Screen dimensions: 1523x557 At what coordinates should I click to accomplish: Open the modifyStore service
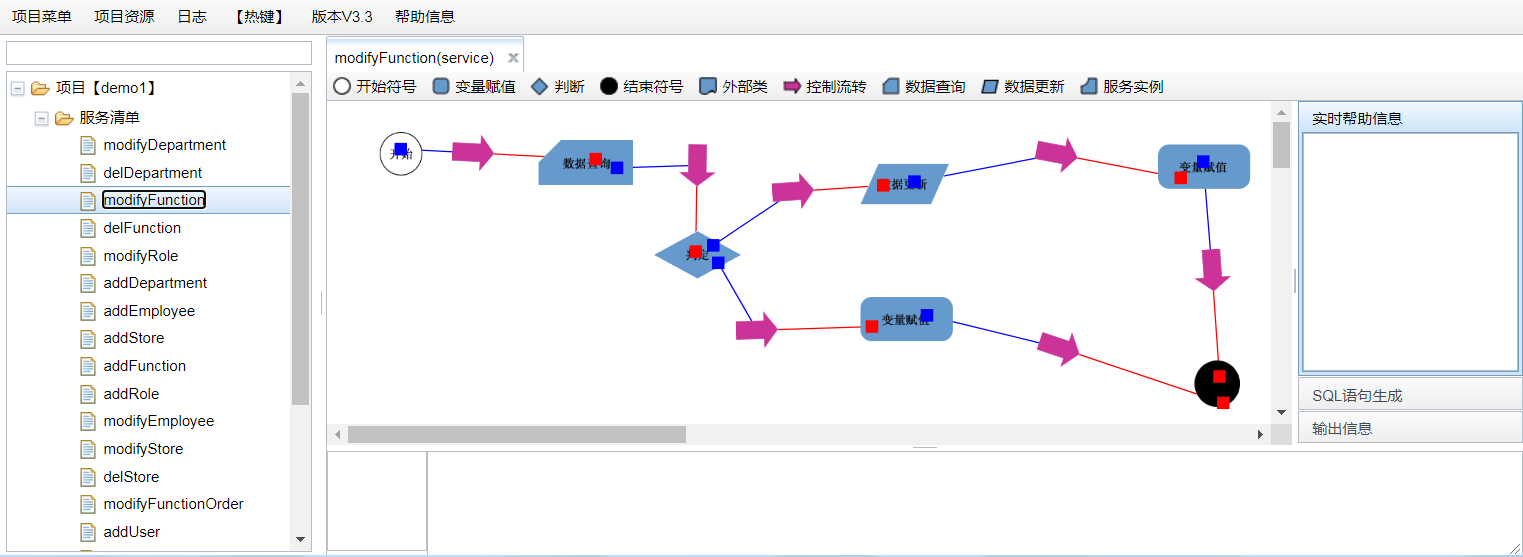pos(143,449)
